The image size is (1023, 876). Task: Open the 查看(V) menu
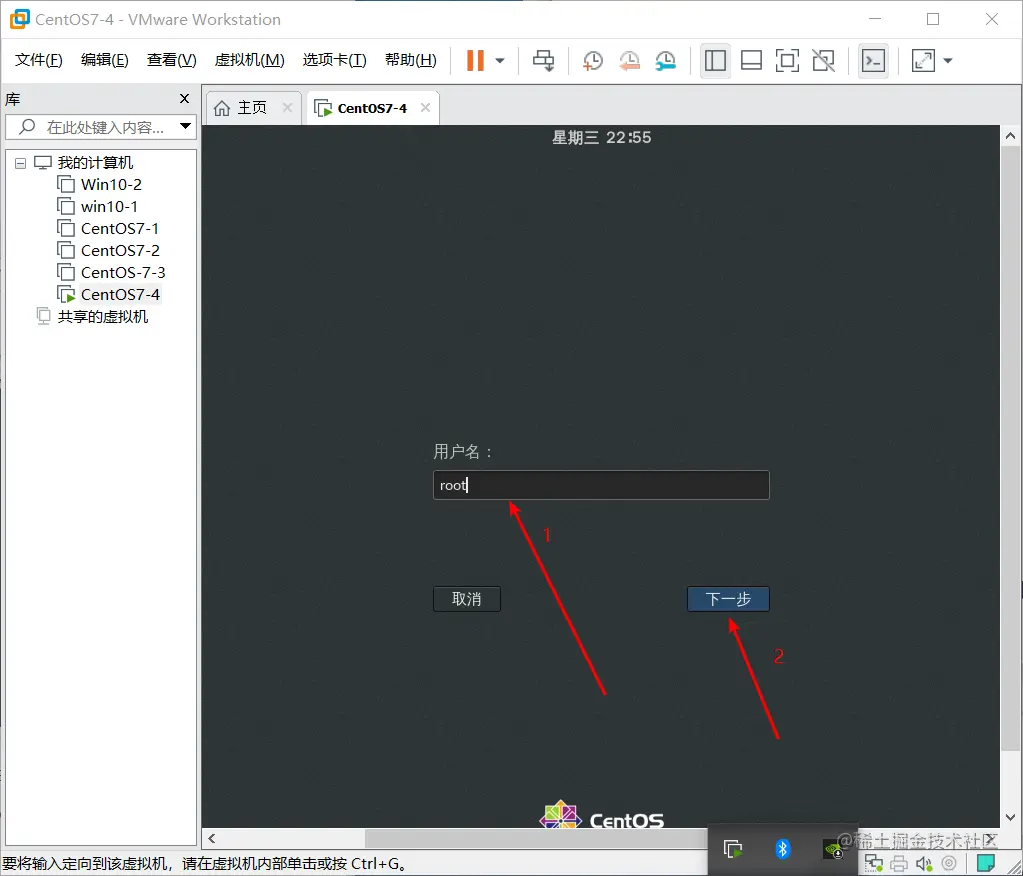[x=171, y=60]
